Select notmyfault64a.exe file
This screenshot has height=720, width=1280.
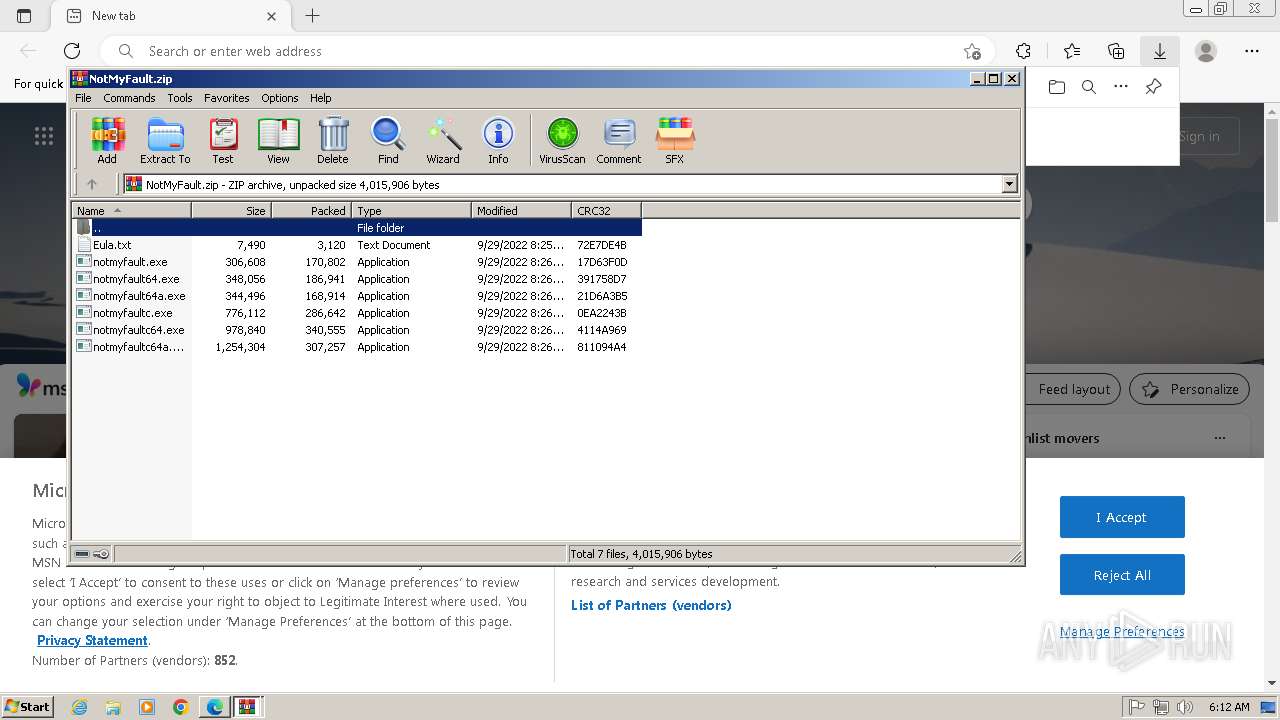(x=357, y=296)
